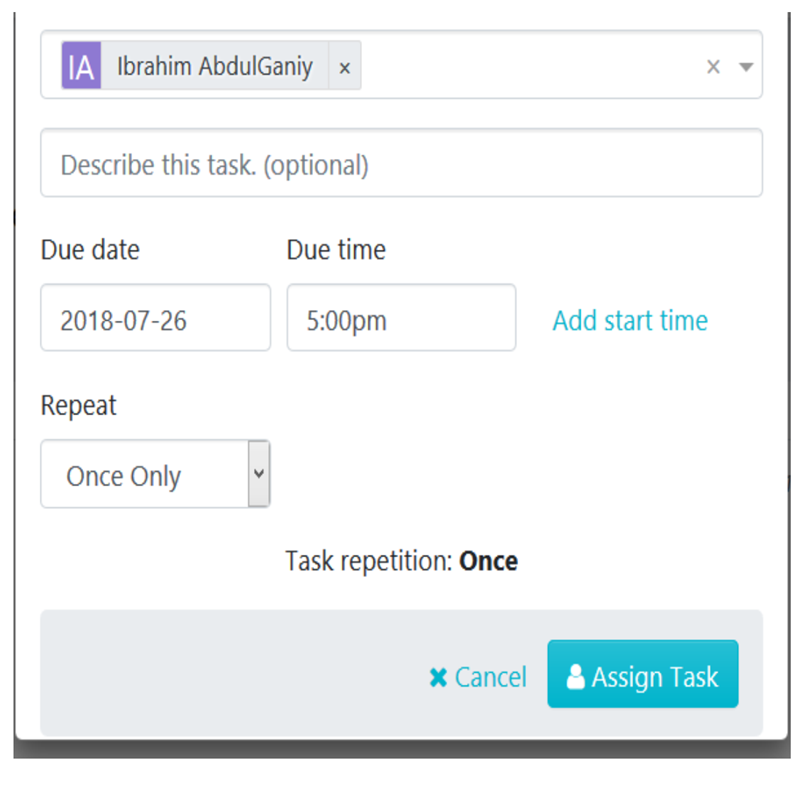Click the task description field

pyautogui.click(x=402, y=163)
